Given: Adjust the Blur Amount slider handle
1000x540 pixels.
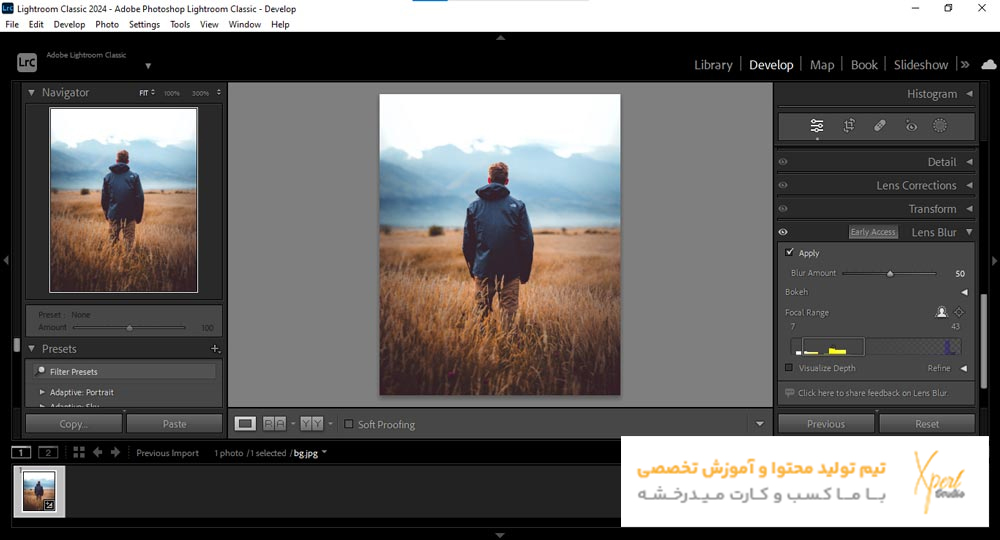Looking at the screenshot, I should [x=890, y=274].
